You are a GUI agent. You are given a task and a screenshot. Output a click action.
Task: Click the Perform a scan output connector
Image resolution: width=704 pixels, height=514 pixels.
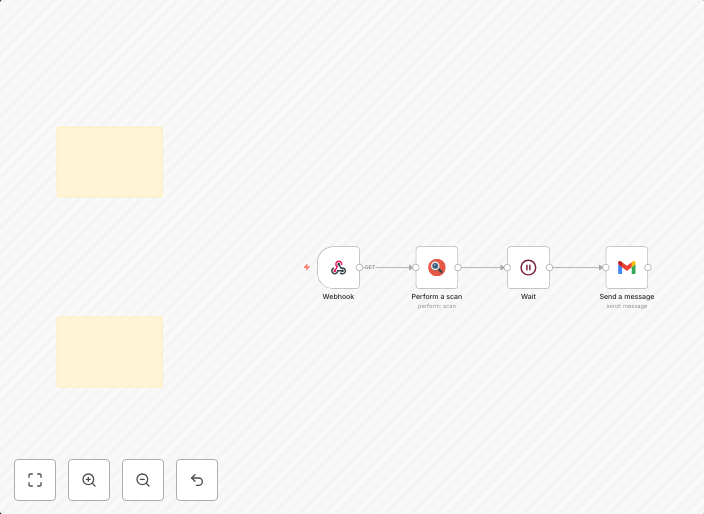(x=458, y=268)
